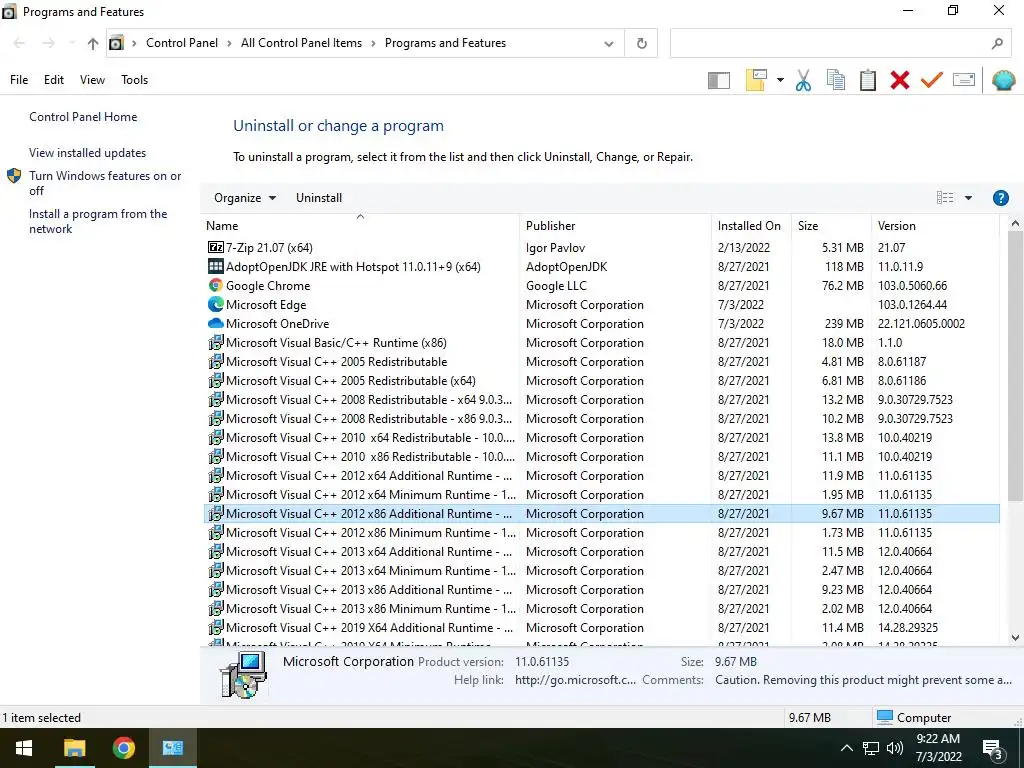This screenshot has height=768, width=1024.
Task: Select Microsoft Visual Basic/C++ Runtime (x86) row
Action: point(602,343)
